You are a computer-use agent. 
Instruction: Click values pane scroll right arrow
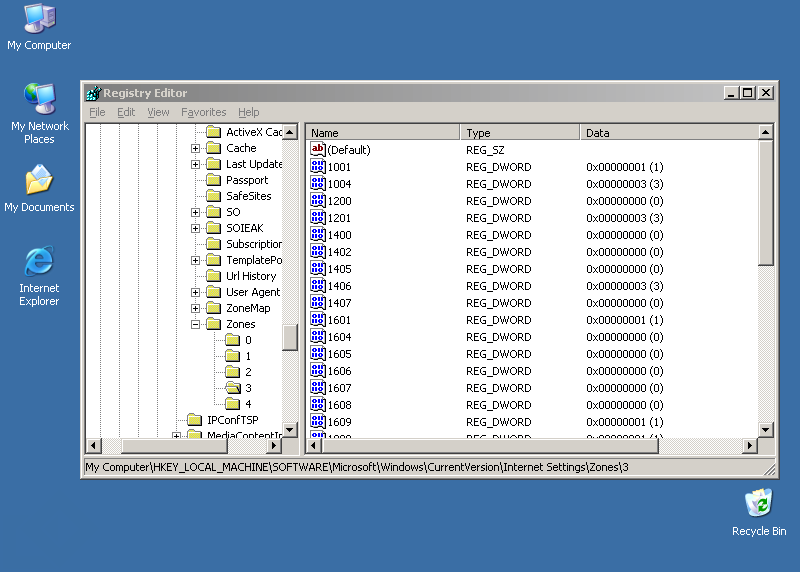coord(749,445)
